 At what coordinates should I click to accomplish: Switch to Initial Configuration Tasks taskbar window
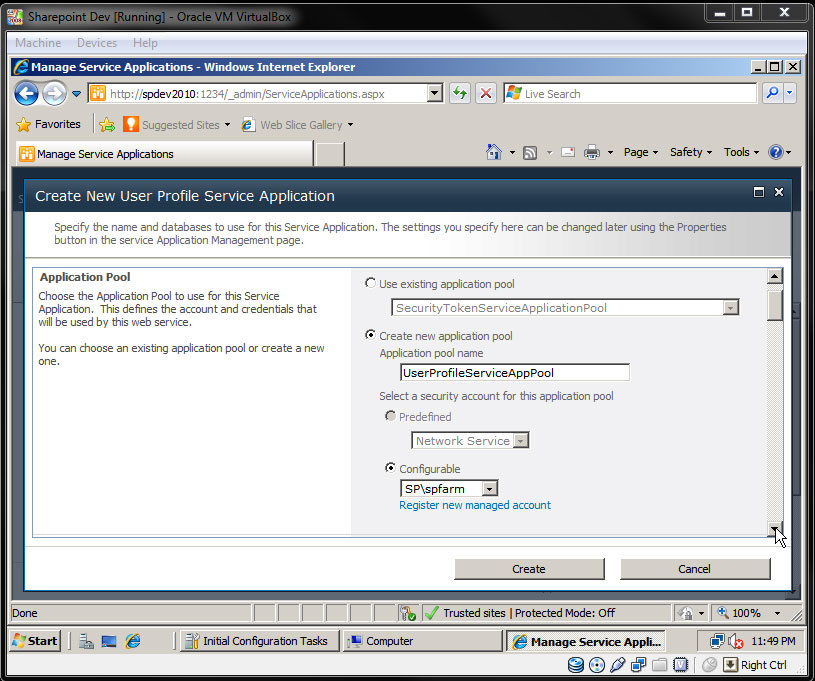[259, 641]
